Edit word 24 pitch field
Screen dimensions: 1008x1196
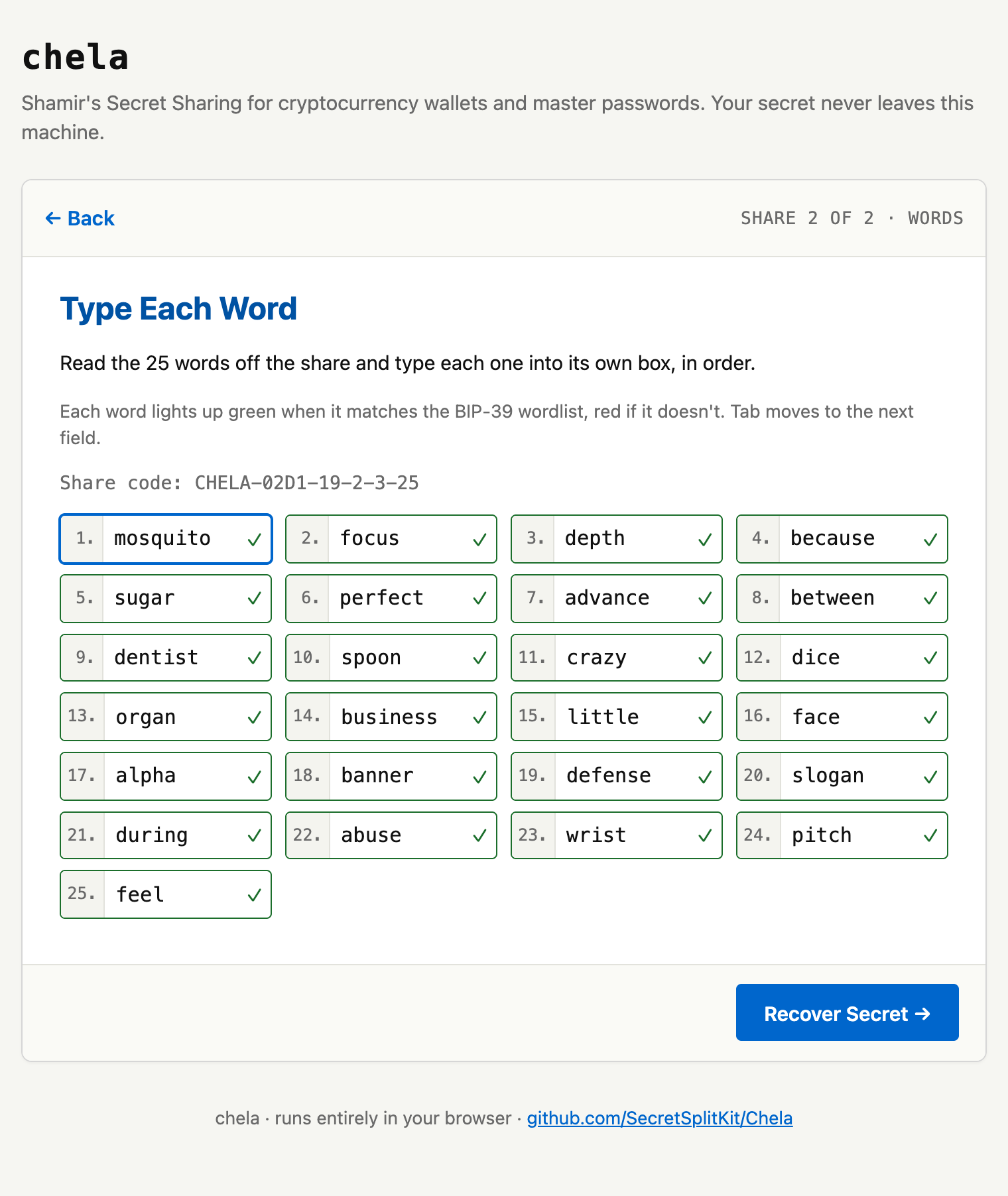pos(842,835)
